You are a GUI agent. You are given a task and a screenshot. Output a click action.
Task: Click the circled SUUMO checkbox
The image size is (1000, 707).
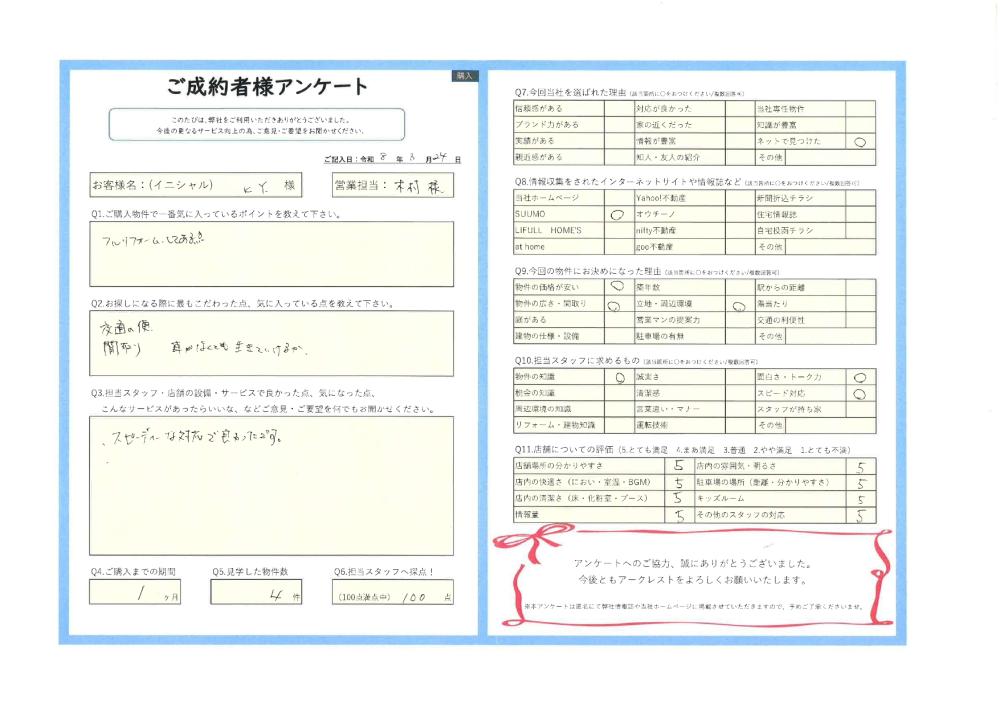[x=617, y=214]
